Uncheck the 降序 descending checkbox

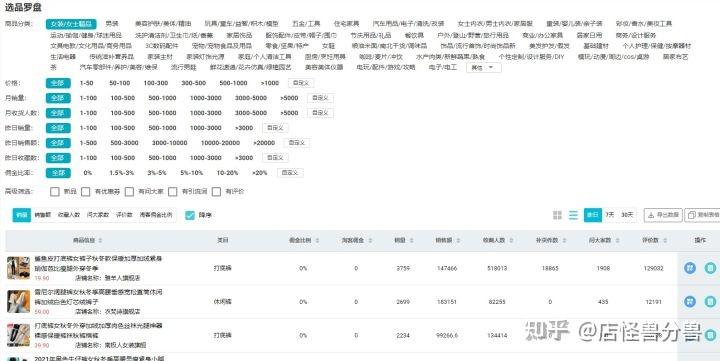(x=190, y=215)
